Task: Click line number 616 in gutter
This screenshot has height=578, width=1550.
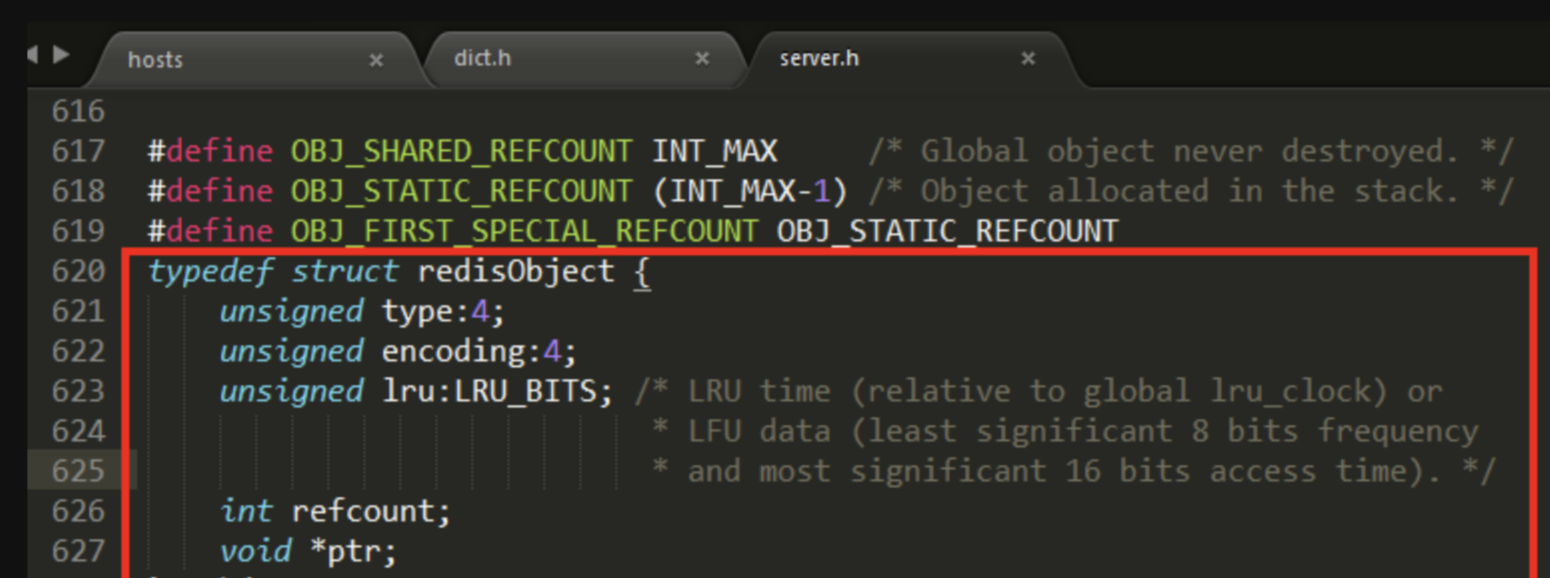Action: [x=78, y=111]
